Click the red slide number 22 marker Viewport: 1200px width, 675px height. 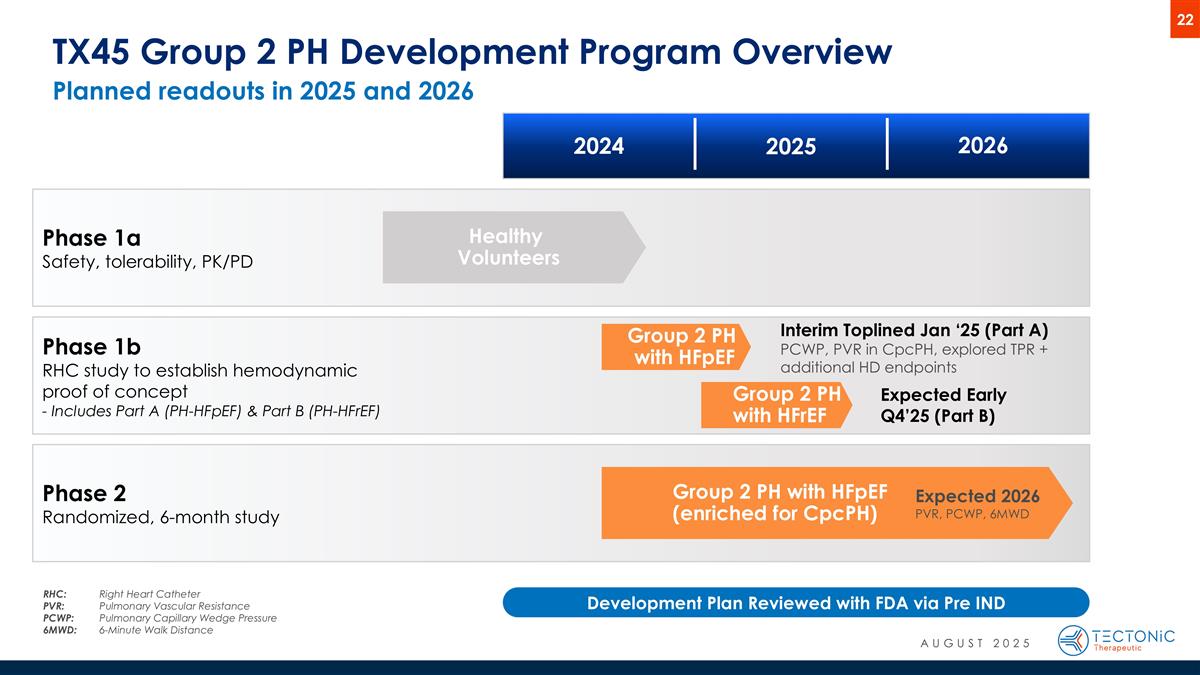coord(1183,17)
